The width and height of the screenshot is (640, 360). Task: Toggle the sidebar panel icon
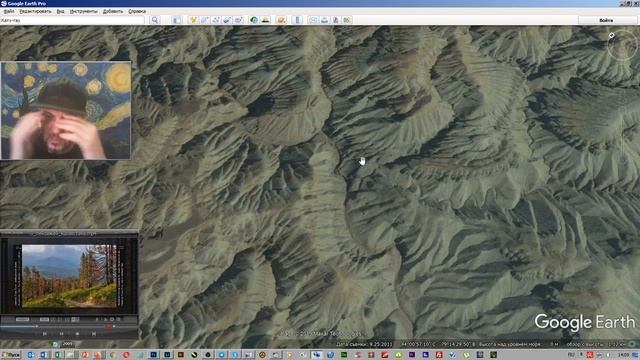177,20
